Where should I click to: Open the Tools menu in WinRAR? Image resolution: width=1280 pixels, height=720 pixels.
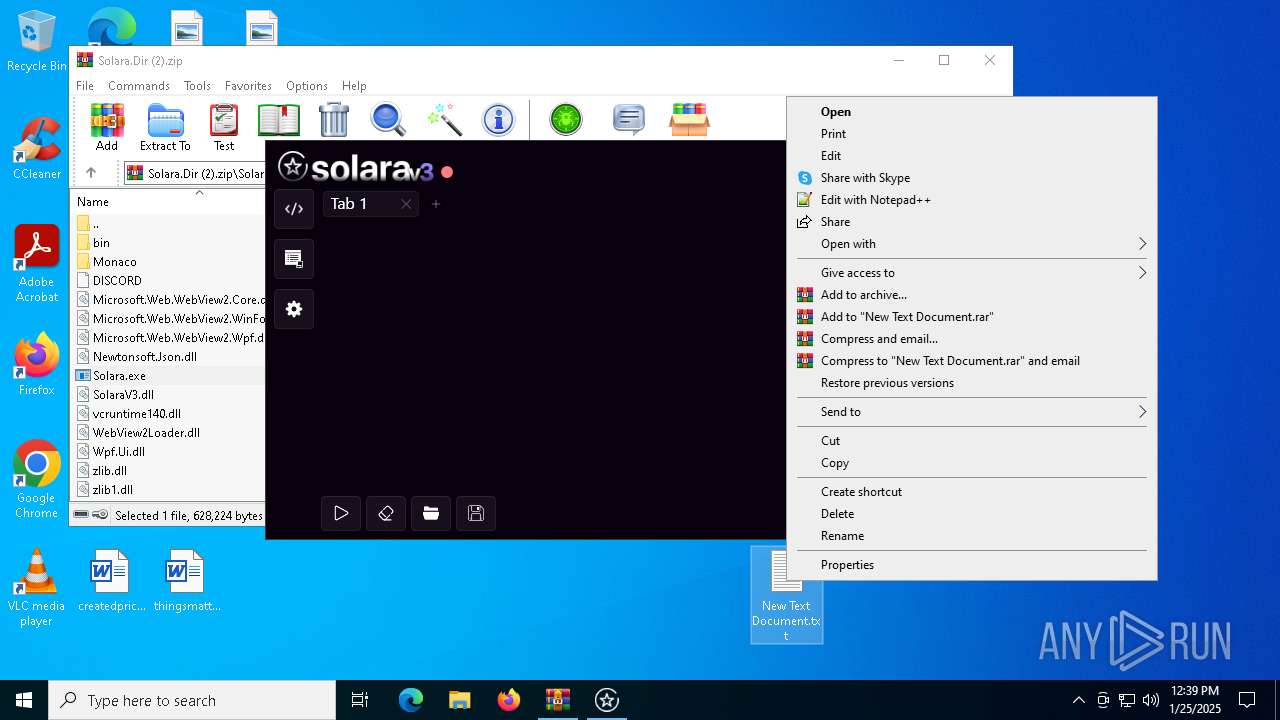pyautogui.click(x=197, y=86)
